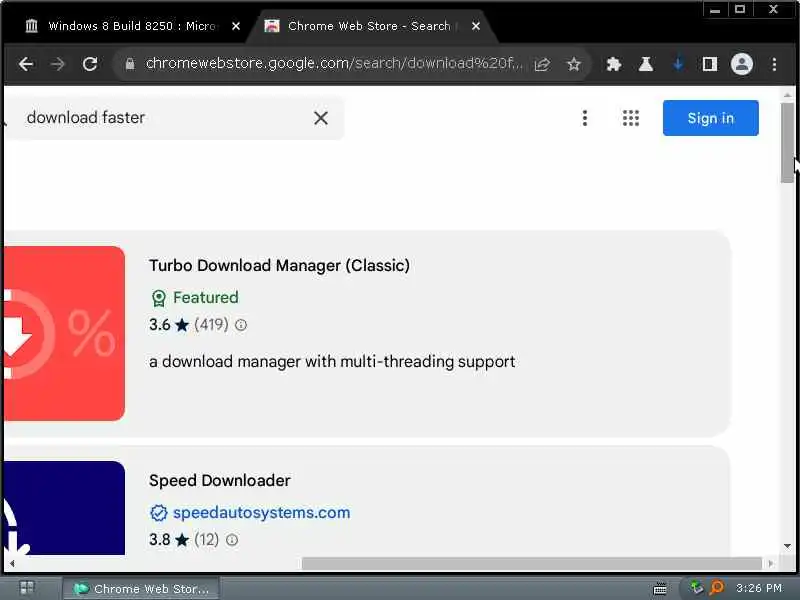Click the vertical scrollbar up arrow
Image resolution: width=800 pixels, height=600 pixels.
click(x=787, y=95)
